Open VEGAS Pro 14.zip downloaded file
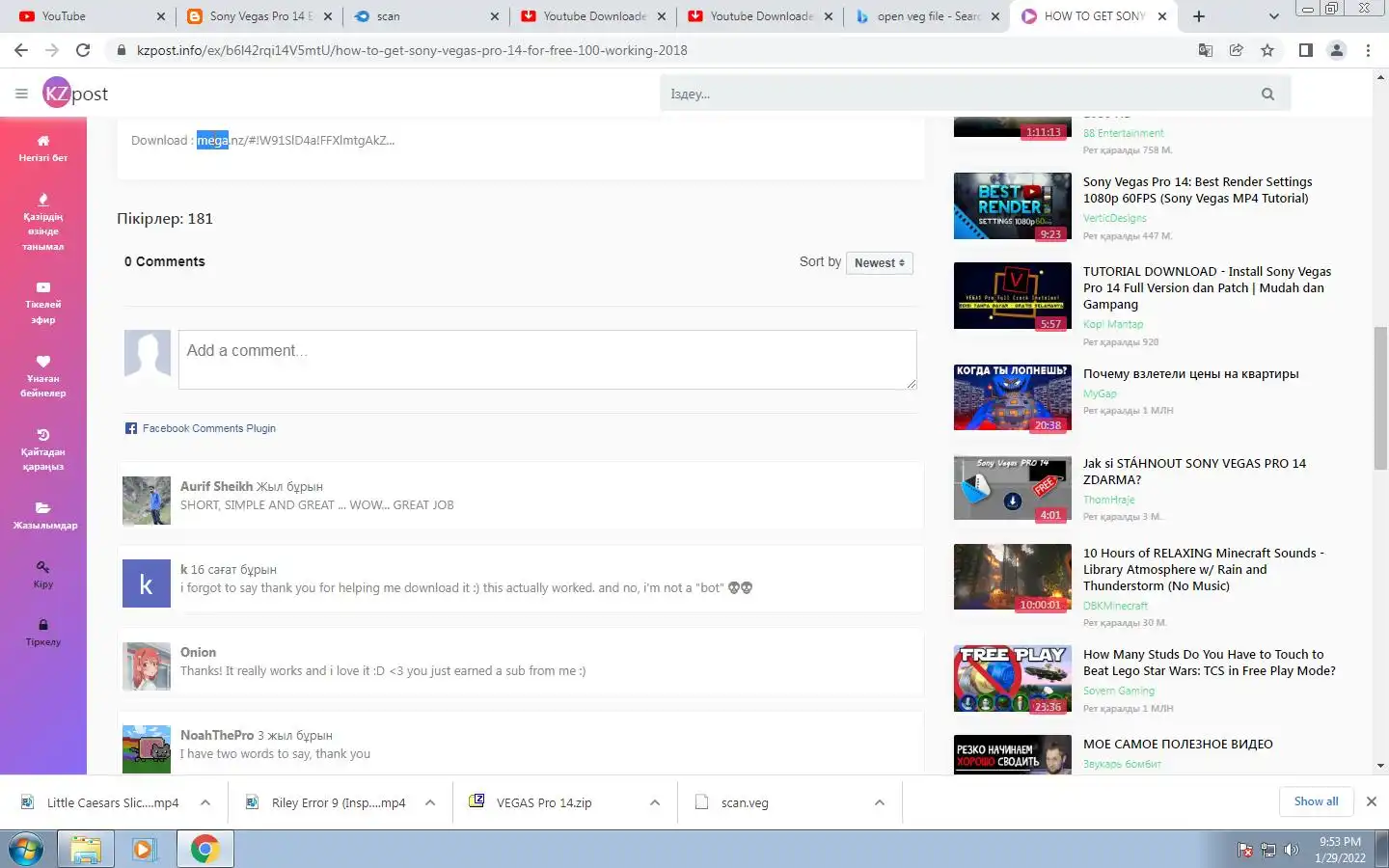The image size is (1389, 868). [544, 802]
